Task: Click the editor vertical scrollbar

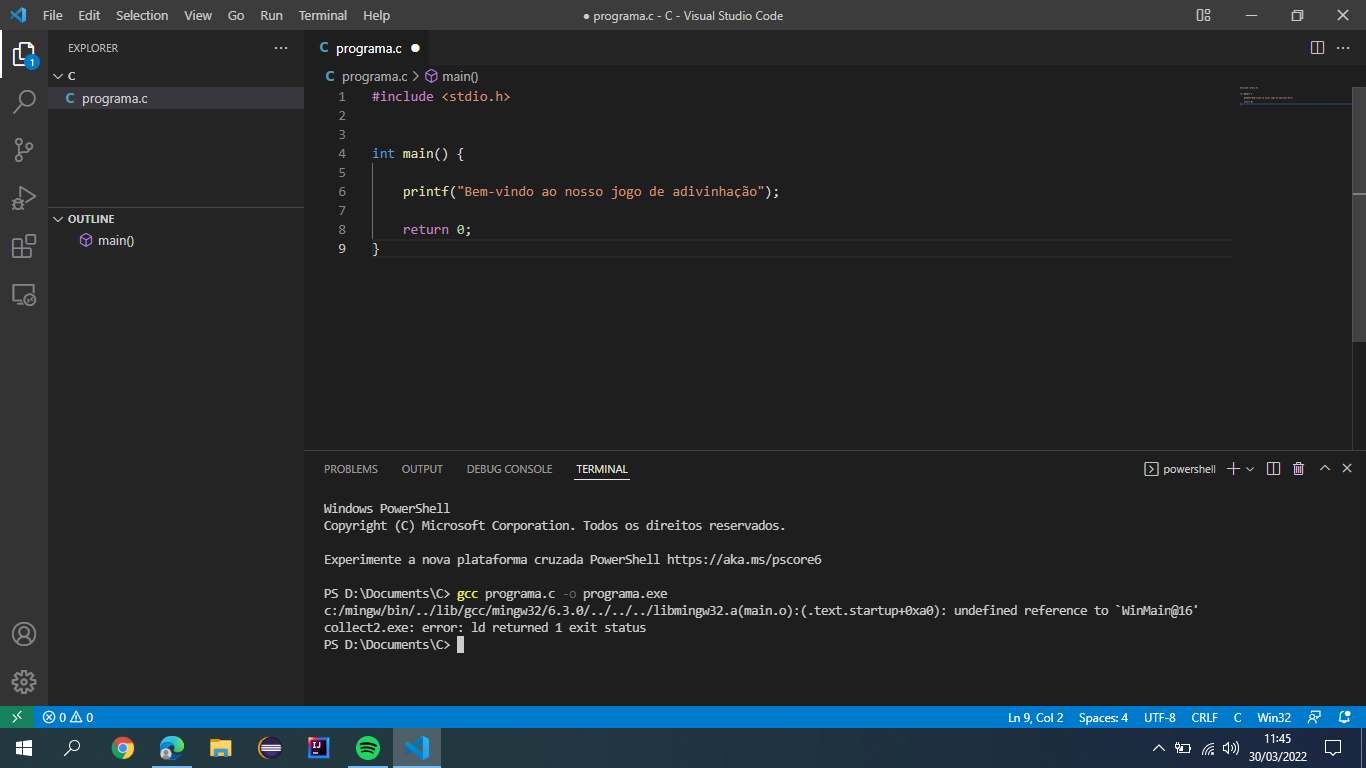Action: pos(1359,215)
